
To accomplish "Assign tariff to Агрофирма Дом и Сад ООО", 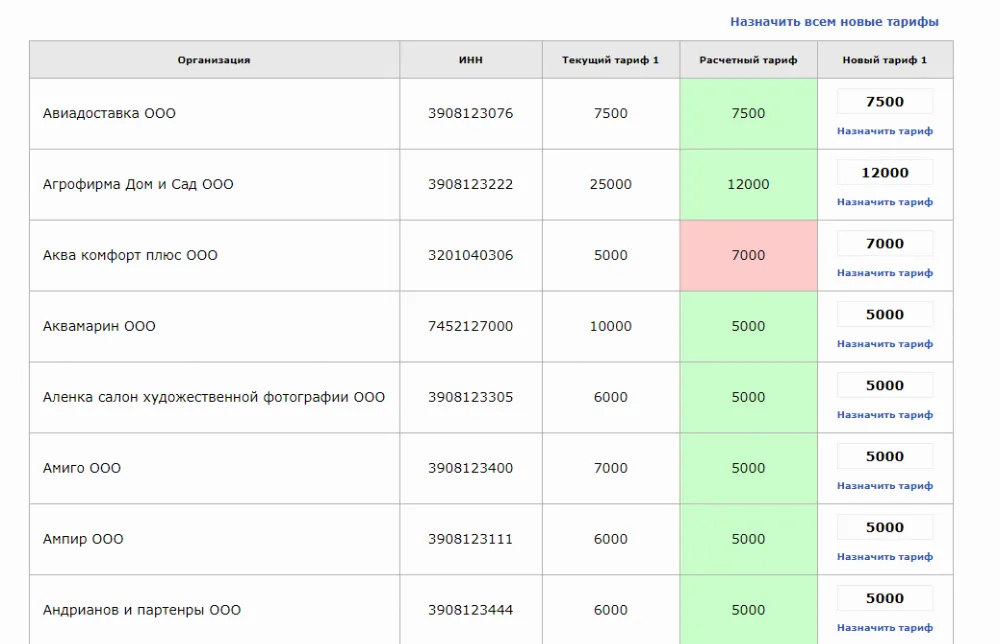I will [x=884, y=202].
